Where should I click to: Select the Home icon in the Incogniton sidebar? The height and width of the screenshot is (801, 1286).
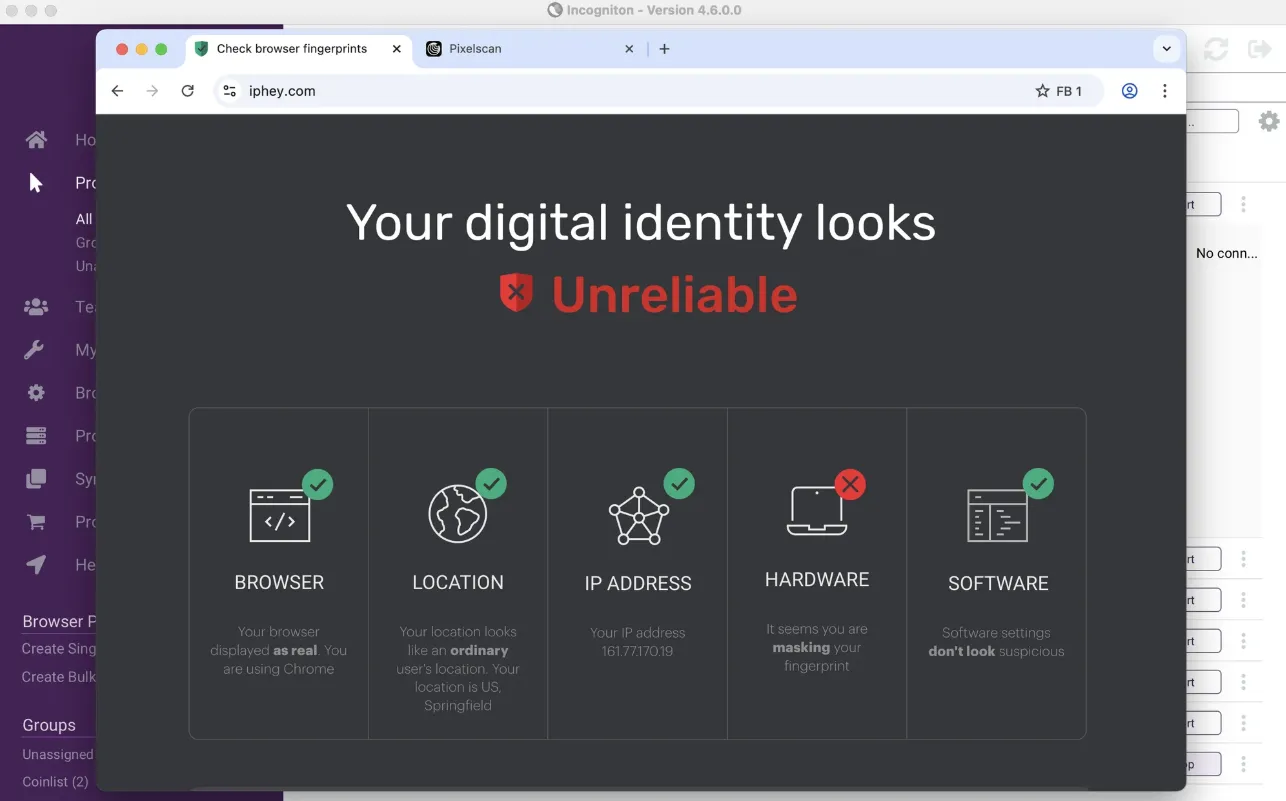[x=36, y=139]
